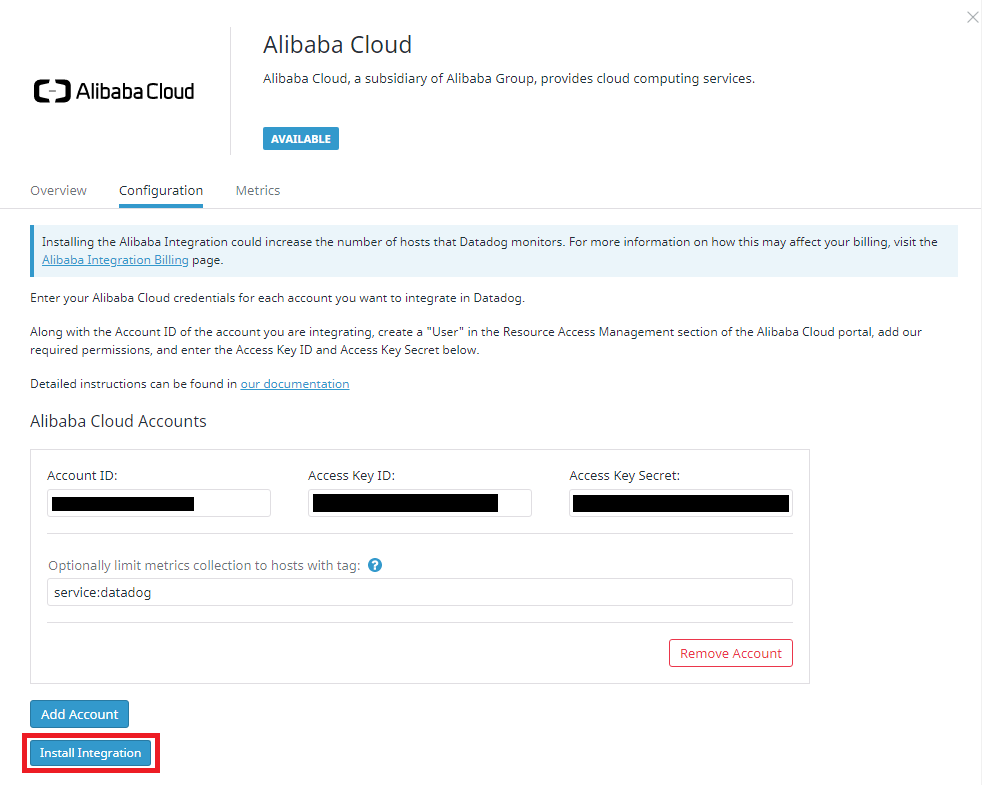Click the Add Account button
982x785 pixels.
(80, 714)
